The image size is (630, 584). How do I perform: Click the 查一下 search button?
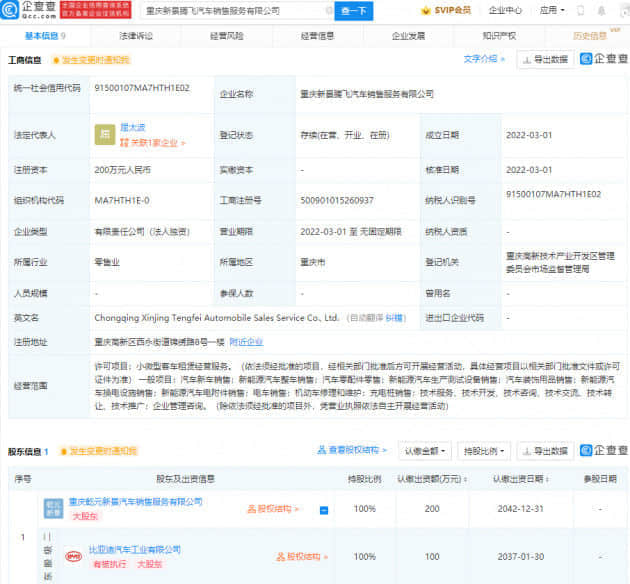354,11
